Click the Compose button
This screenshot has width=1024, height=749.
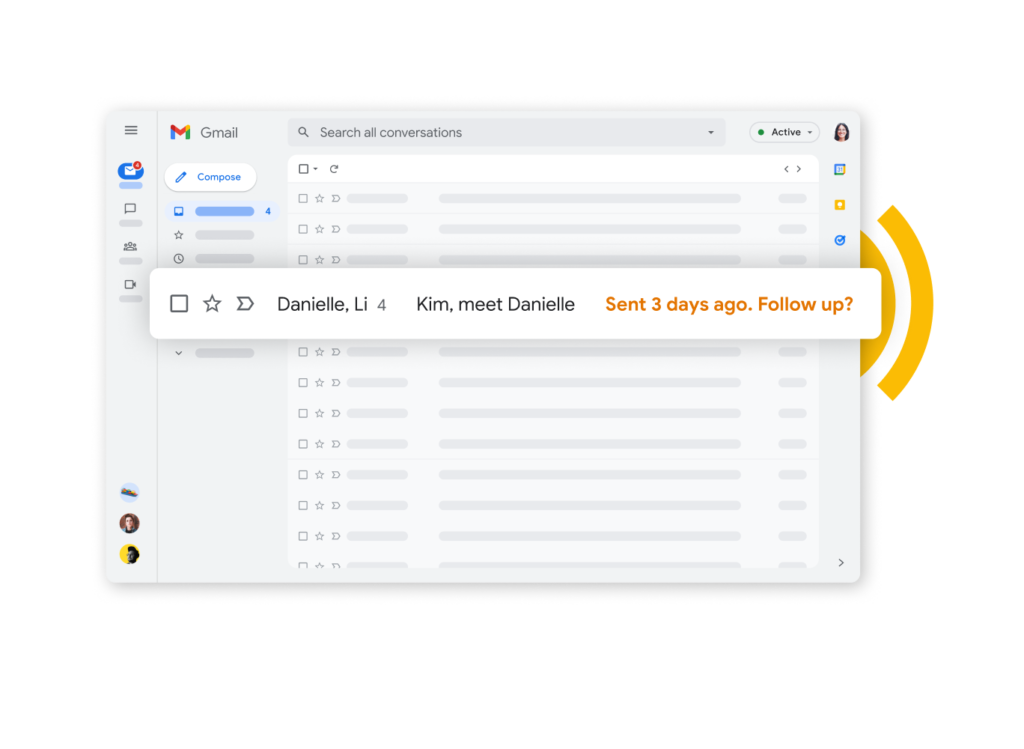[x=210, y=177]
